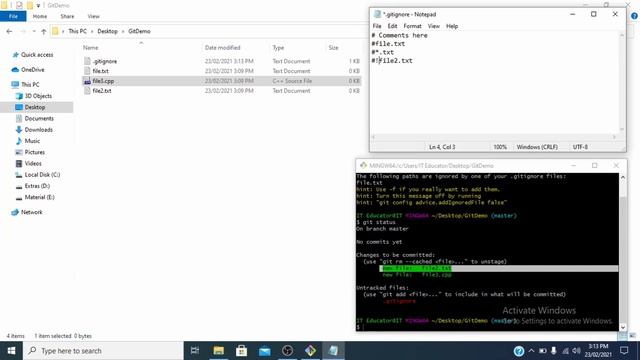This screenshot has width=640, height=360.
Task: Open Task View on the taskbar
Action: tap(195, 351)
